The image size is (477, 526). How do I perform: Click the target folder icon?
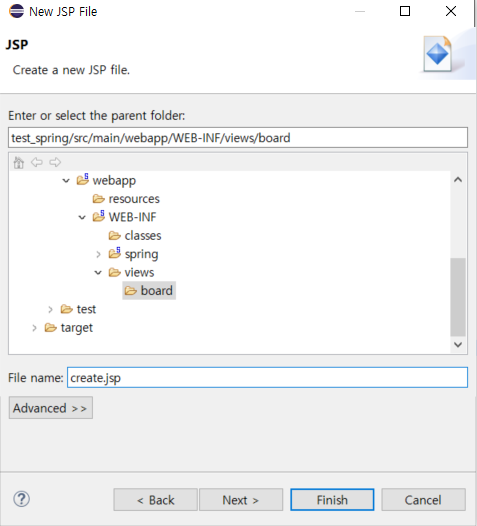tap(51, 327)
